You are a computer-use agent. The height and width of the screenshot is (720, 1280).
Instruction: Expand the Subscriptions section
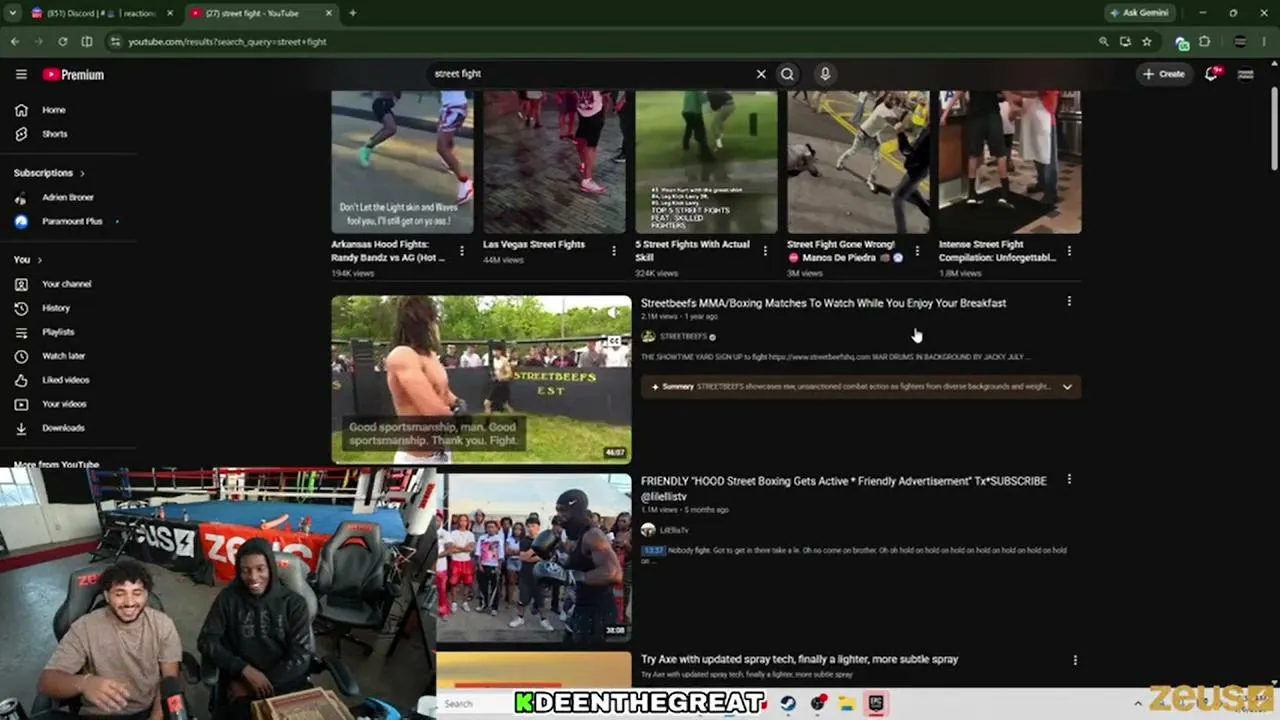(x=49, y=173)
